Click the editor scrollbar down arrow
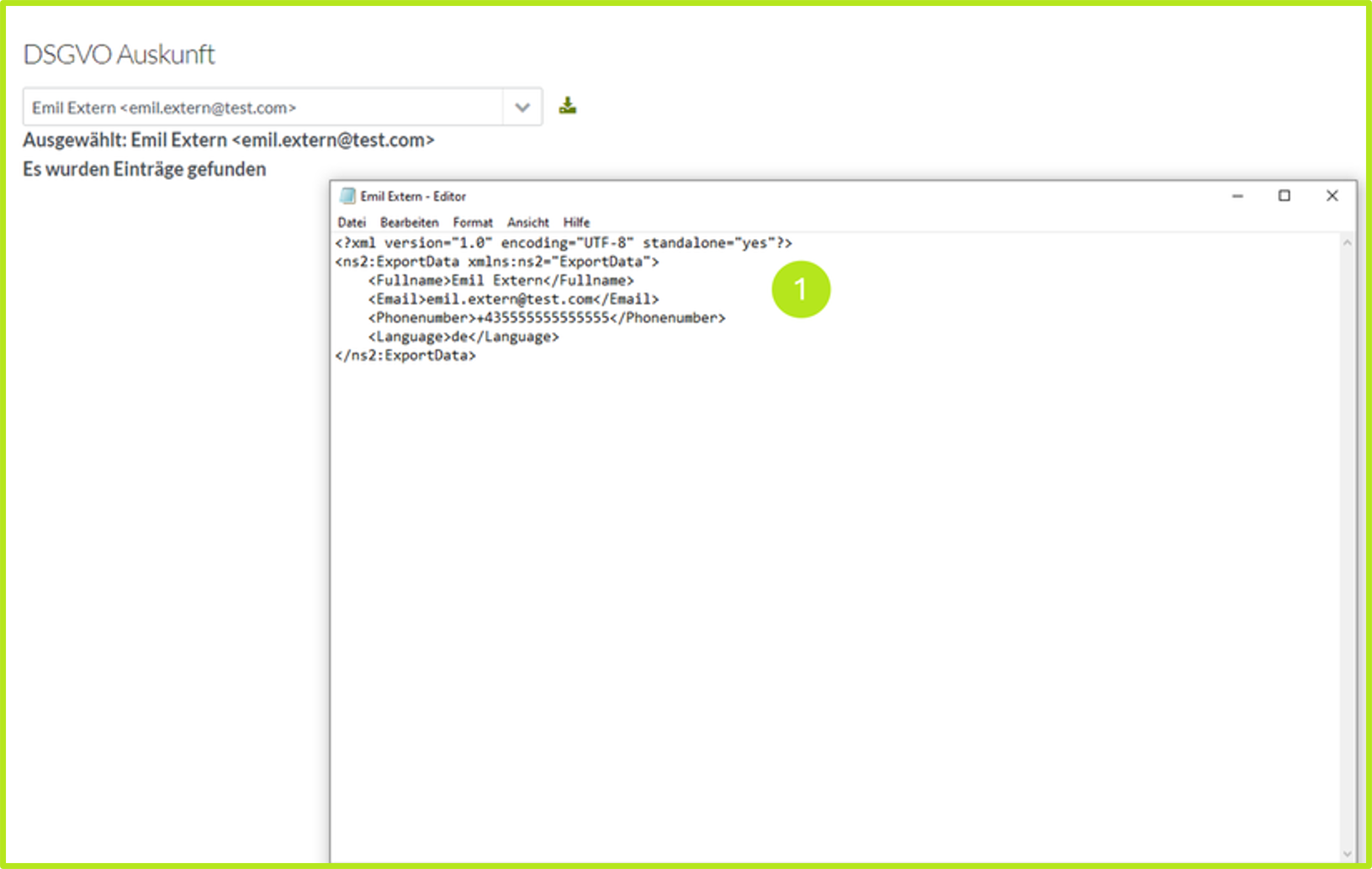Screen dimensions: 1372x869 [1347, 854]
